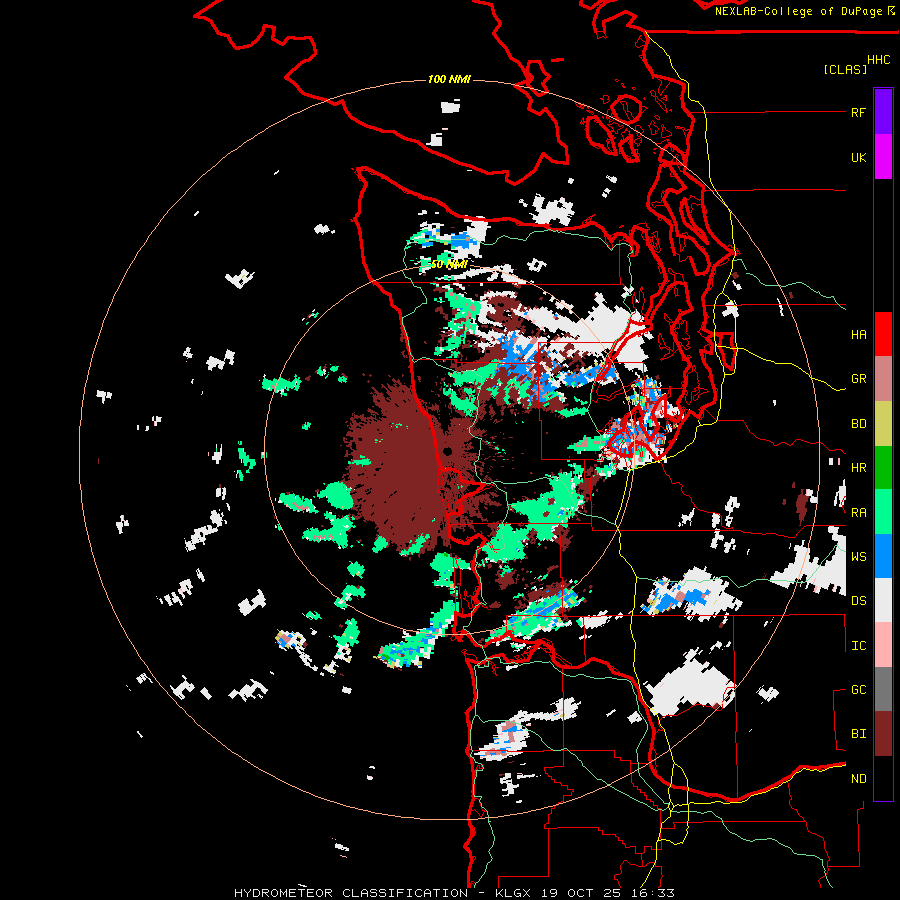Click the ND black legend swatch
900x900 pixels.
click(x=883, y=778)
